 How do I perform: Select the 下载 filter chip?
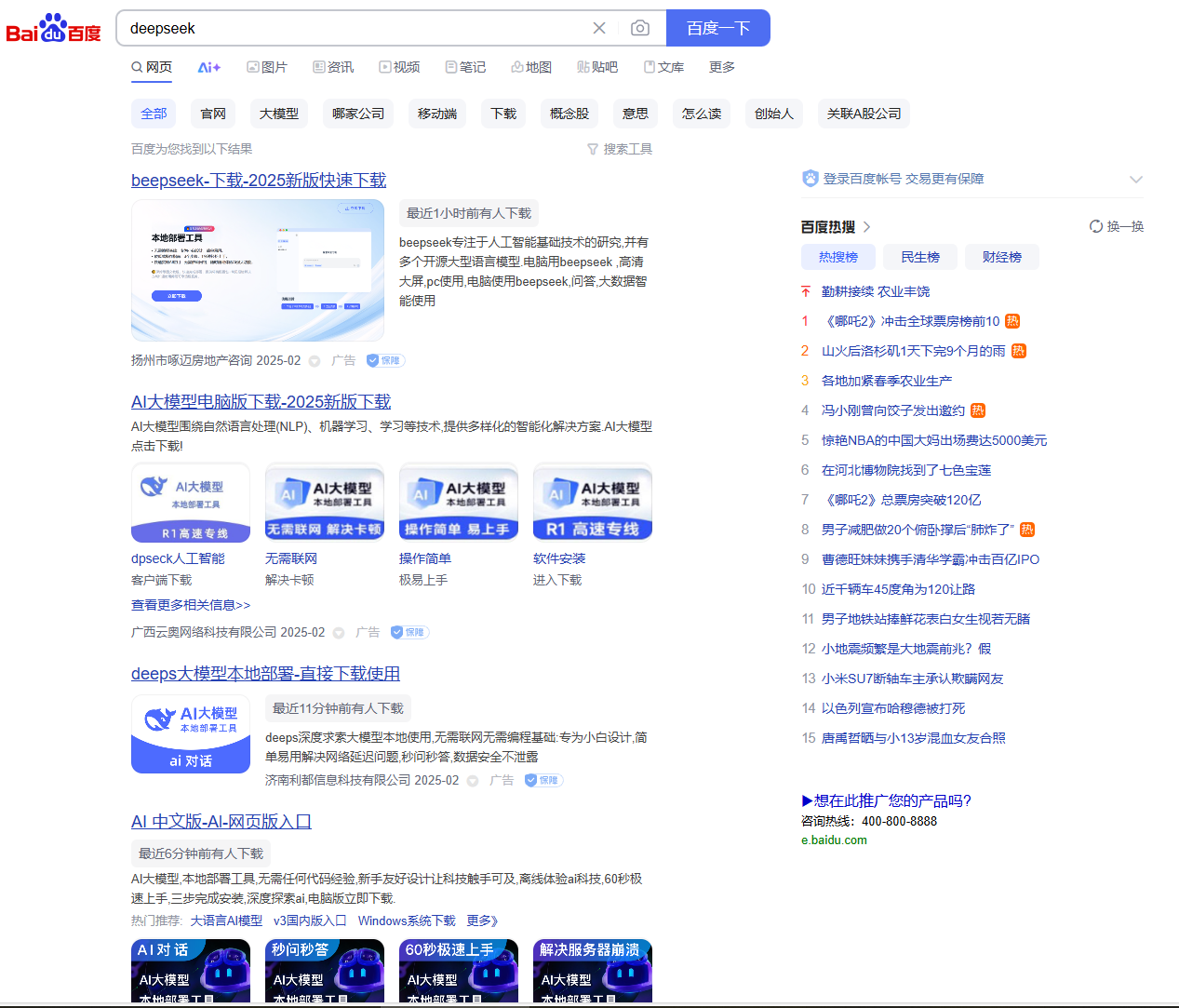(503, 114)
